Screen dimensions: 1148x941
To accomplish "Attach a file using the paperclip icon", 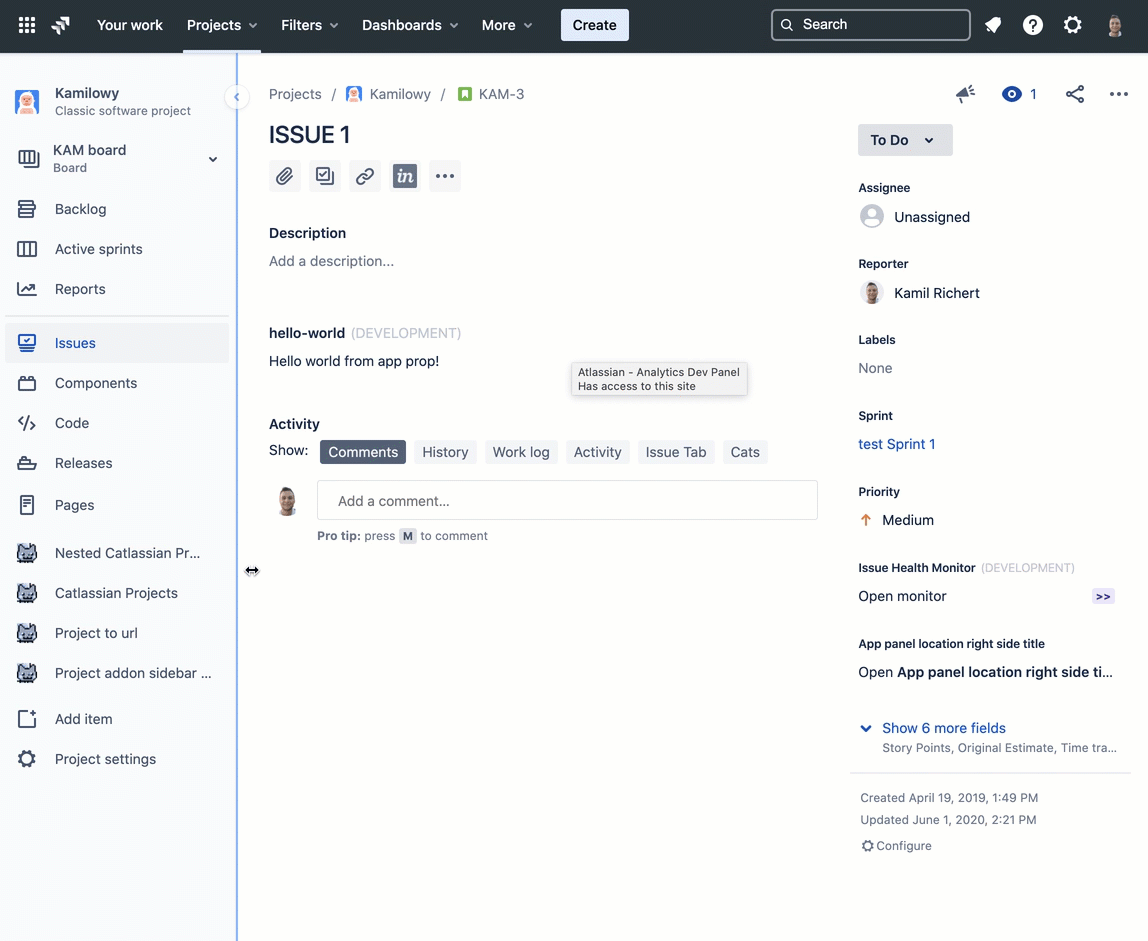I will [x=284, y=175].
